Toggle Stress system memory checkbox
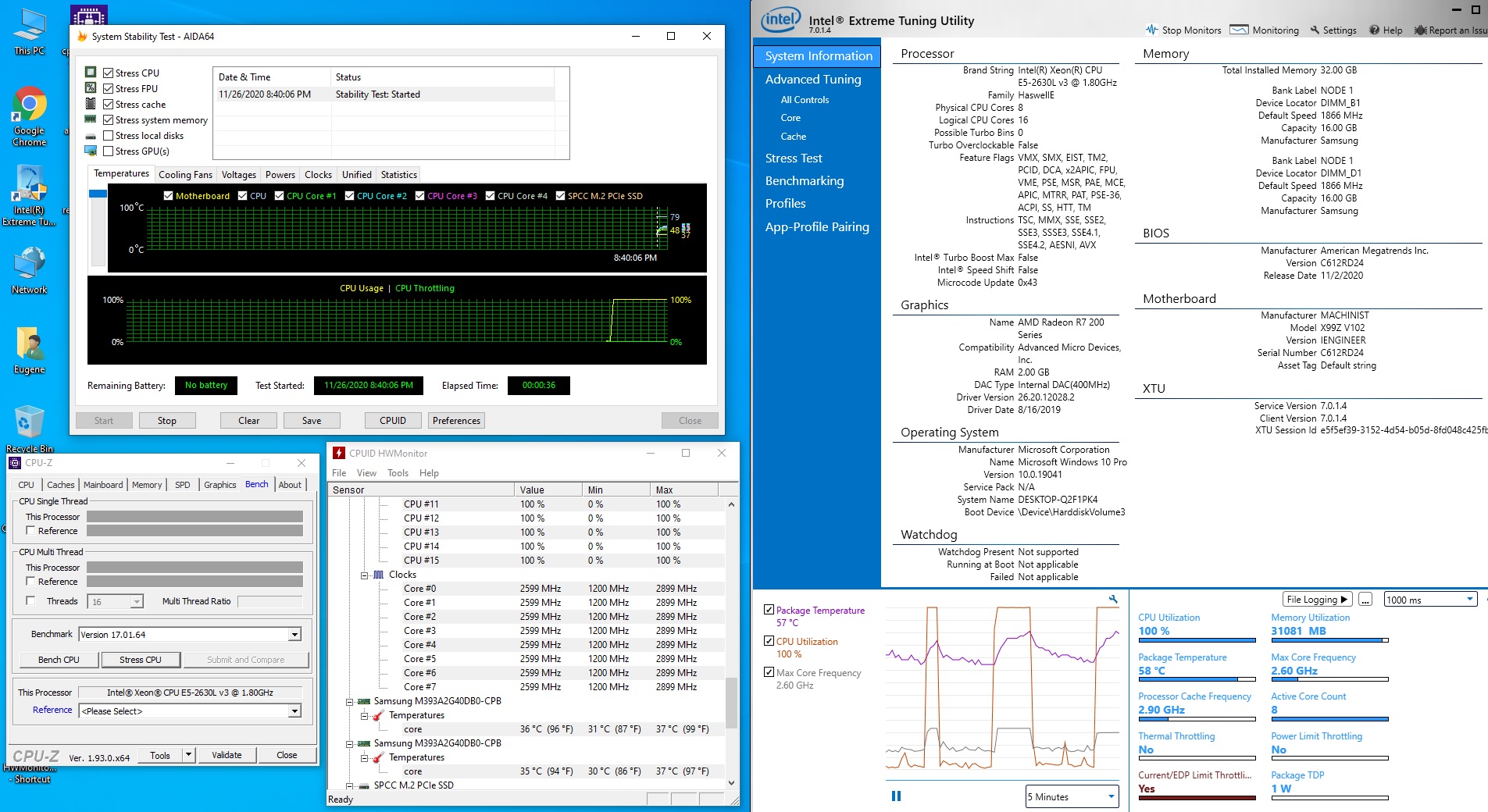This screenshot has width=1488, height=812. point(109,119)
